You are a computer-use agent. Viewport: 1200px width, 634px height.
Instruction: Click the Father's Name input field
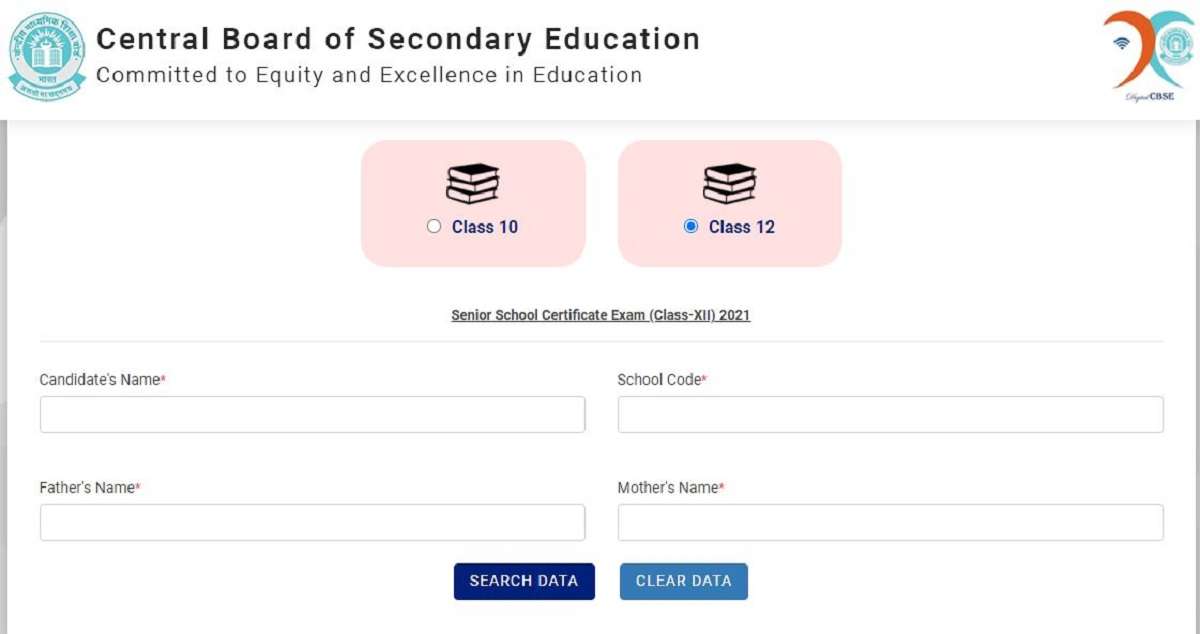click(x=312, y=521)
